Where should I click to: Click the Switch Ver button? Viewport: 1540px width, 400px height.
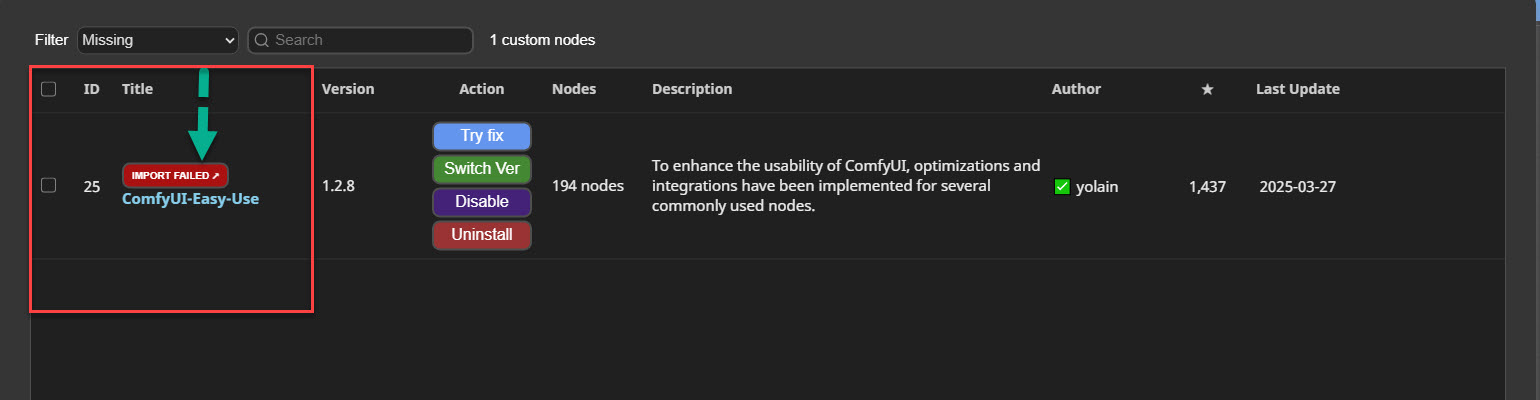coord(481,168)
